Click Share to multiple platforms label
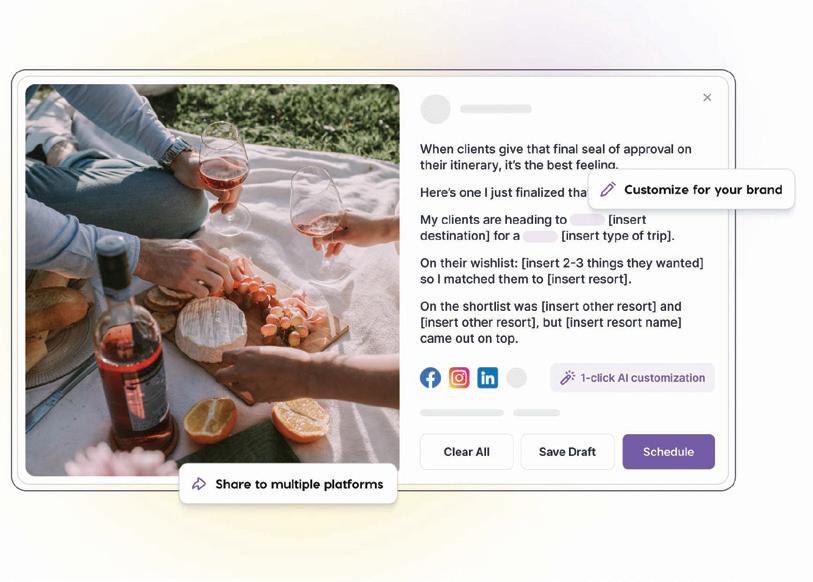 coord(299,484)
